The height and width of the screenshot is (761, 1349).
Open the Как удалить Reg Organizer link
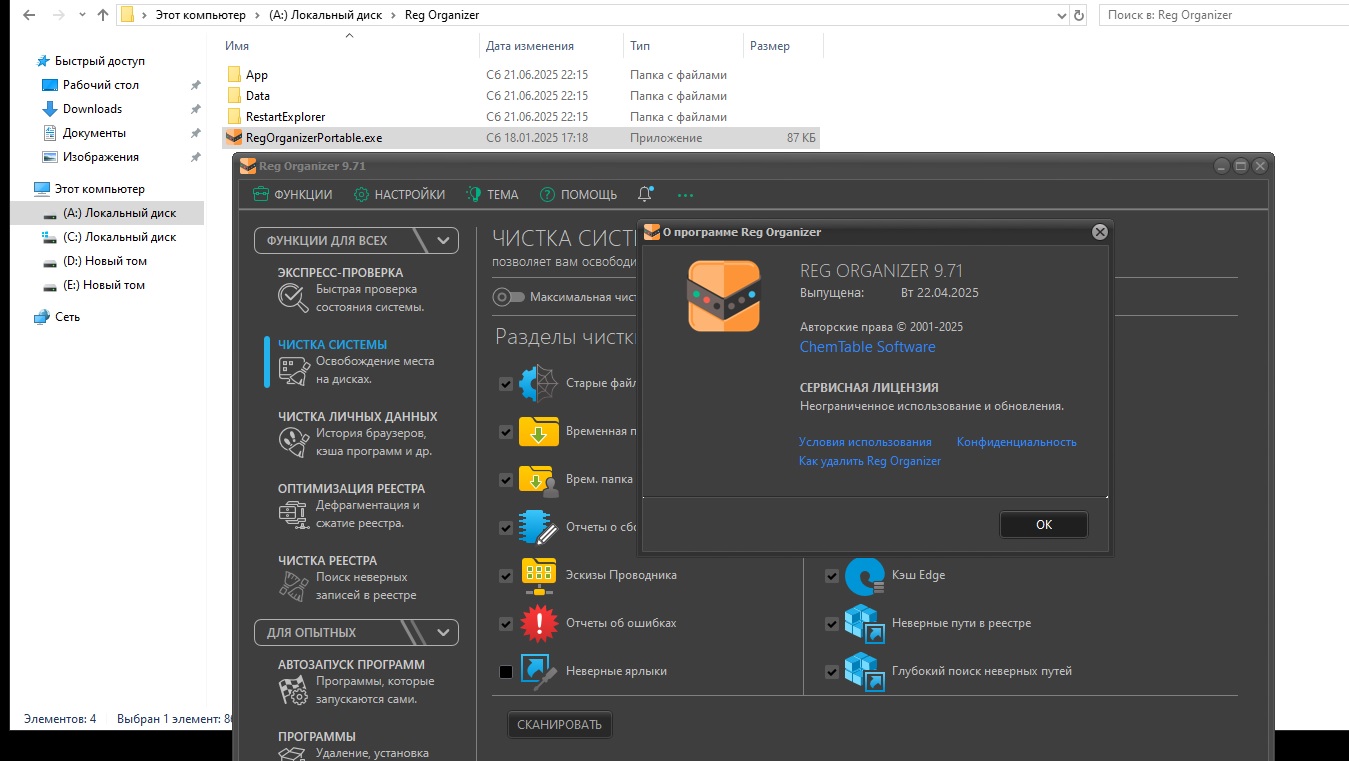870,461
